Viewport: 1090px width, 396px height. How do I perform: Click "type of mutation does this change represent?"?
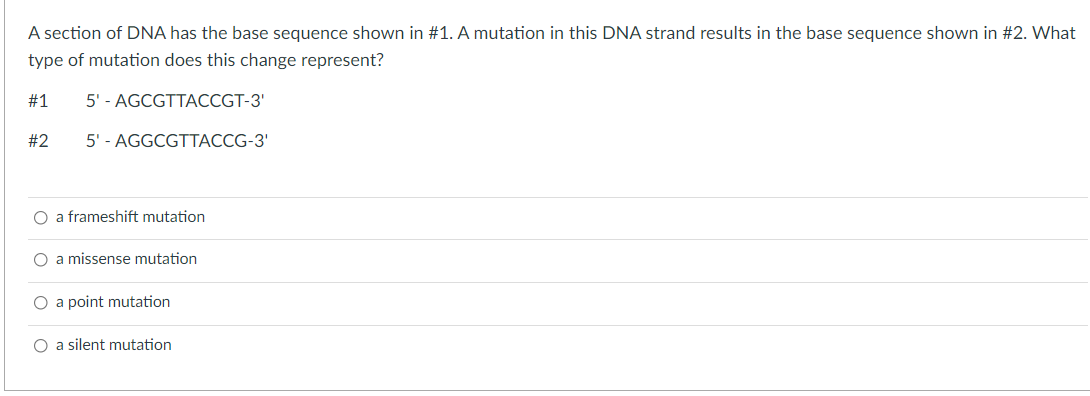pyautogui.click(x=206, y=60)
